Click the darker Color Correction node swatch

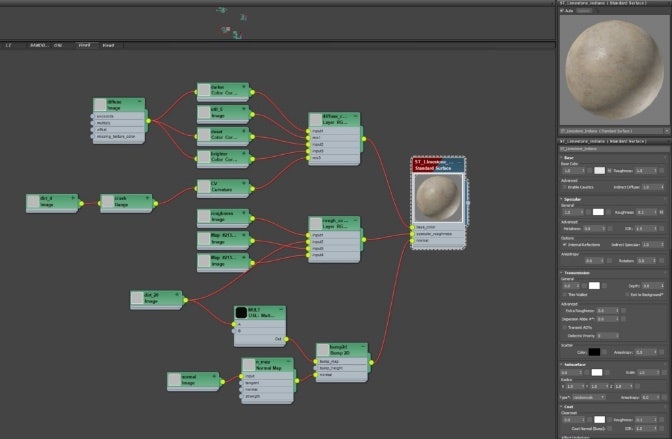tap(204, 90)
